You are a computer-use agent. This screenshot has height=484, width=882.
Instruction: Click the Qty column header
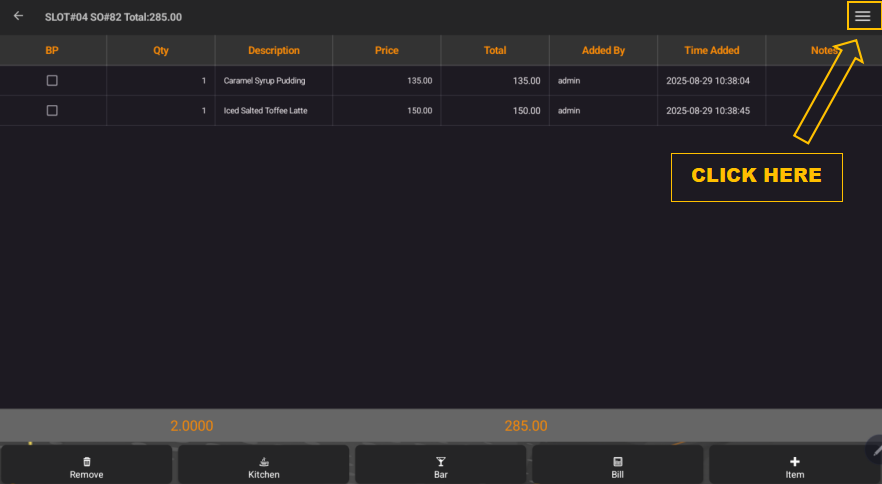tap(161, 50)
